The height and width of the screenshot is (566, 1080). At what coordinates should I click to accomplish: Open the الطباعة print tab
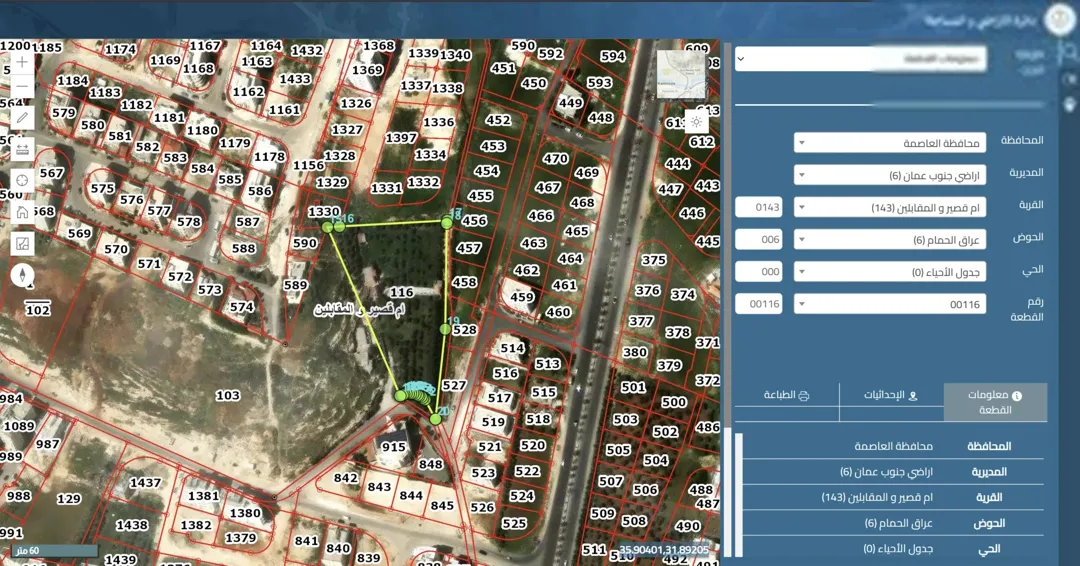pyautogui.click(x=787, y=395)
